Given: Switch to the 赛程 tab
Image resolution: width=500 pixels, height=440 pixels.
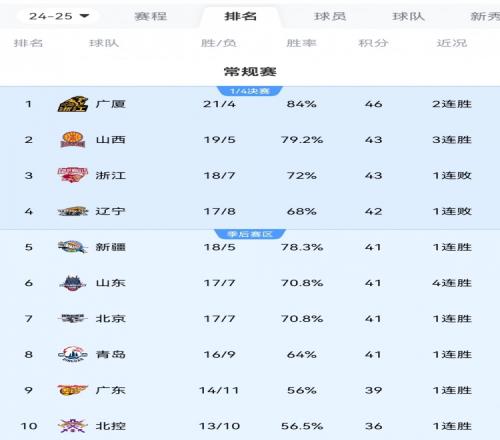Looking at the screenshot, I should point(151,16).
